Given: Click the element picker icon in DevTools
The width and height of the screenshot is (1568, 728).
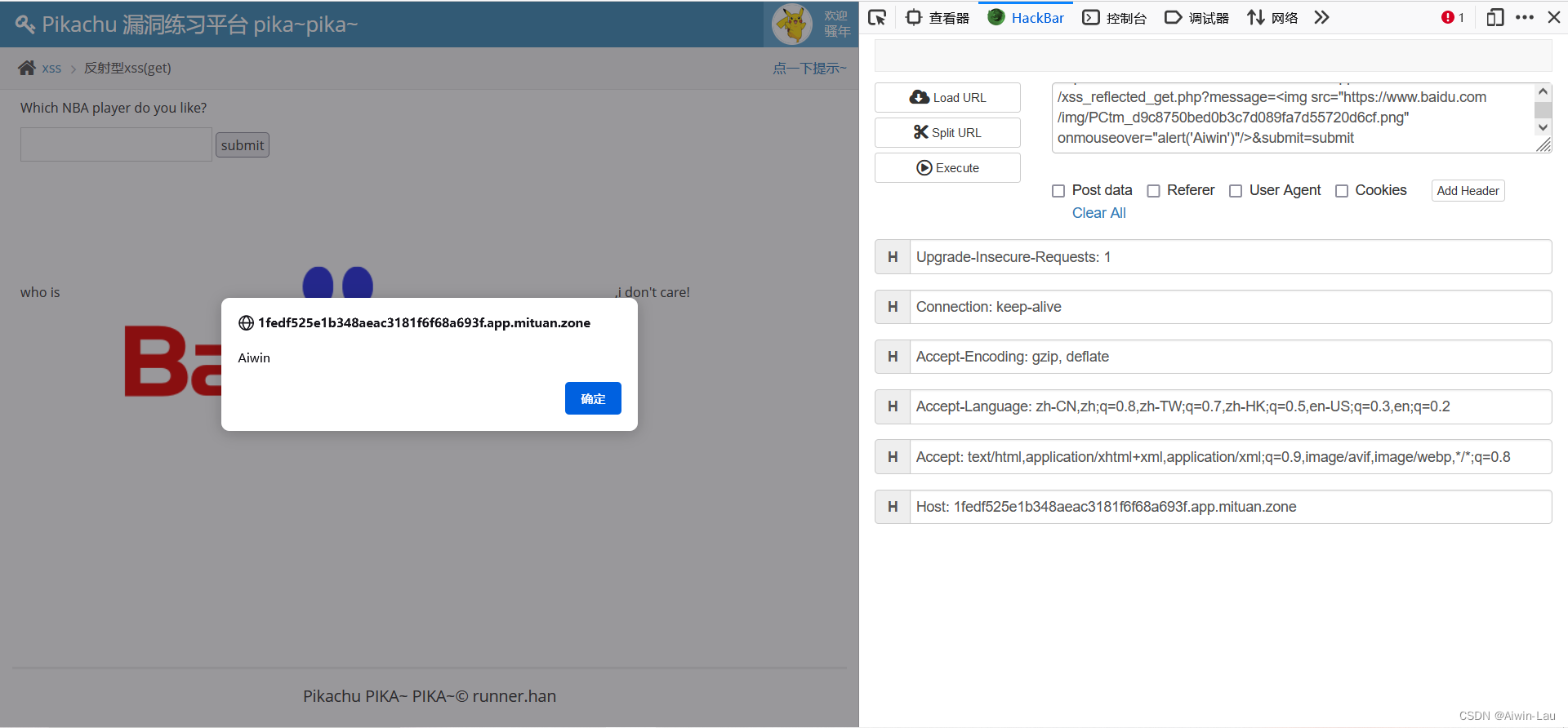Looking at the screenshot, I should pos(877,17).
